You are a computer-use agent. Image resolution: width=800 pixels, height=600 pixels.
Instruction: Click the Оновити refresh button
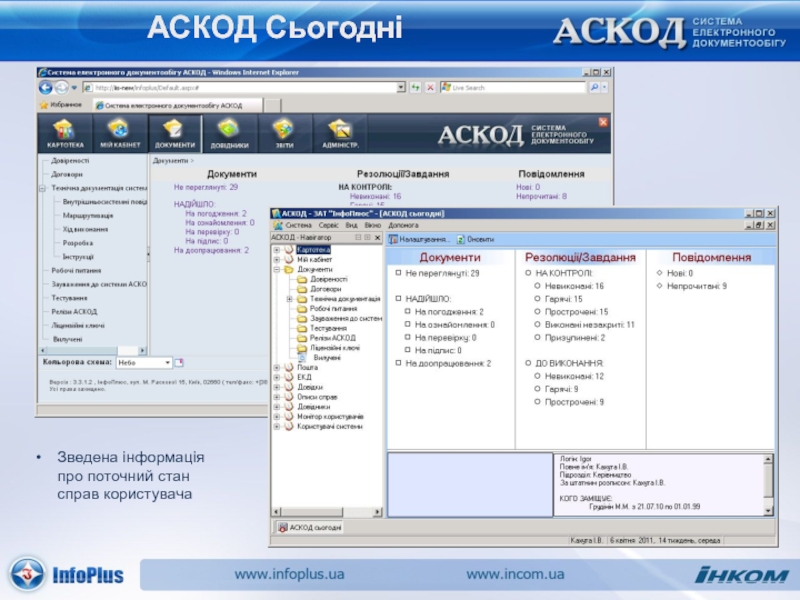point(475,239)
